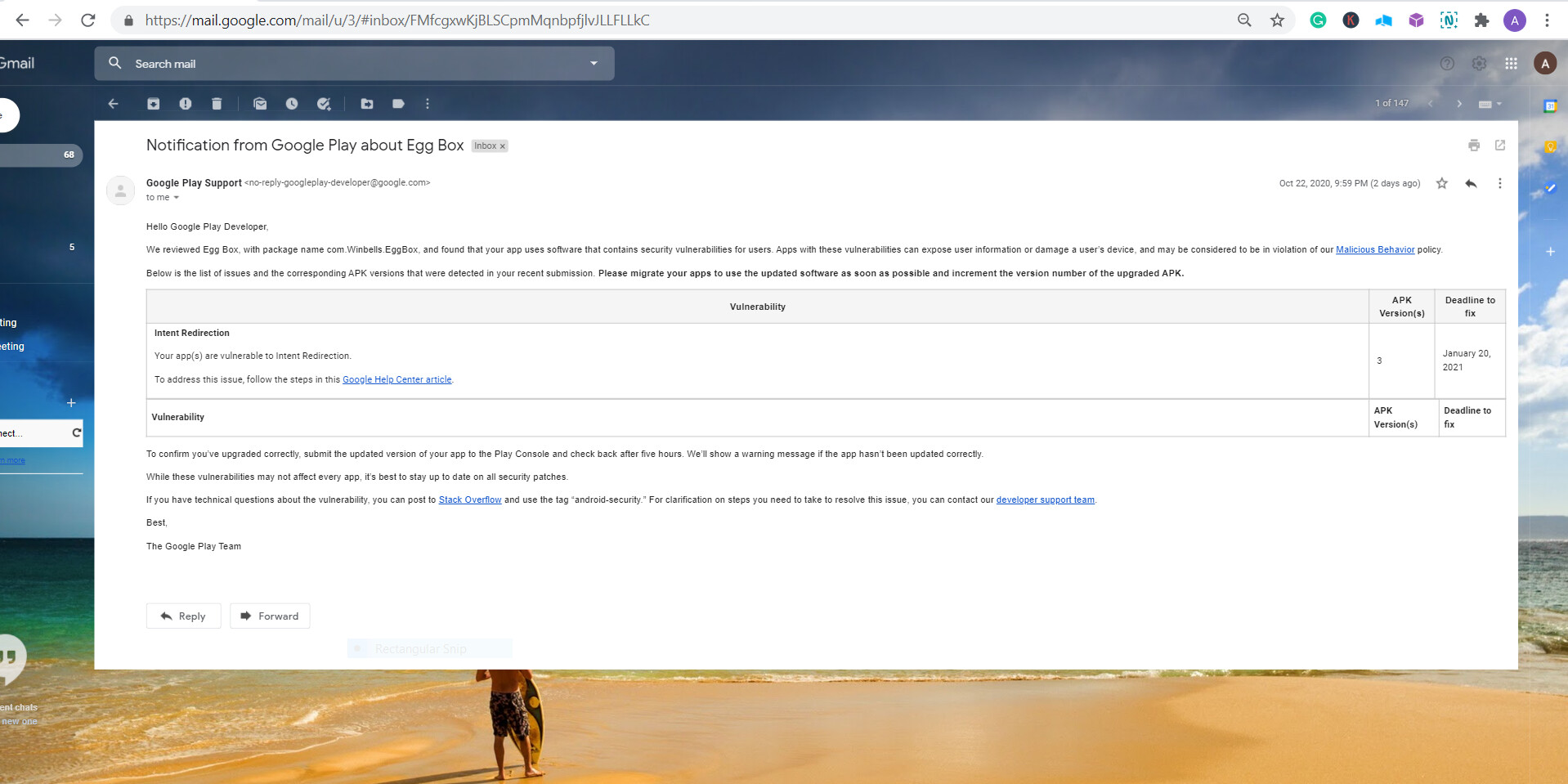Open Google Tasks in side panel

1550,188
